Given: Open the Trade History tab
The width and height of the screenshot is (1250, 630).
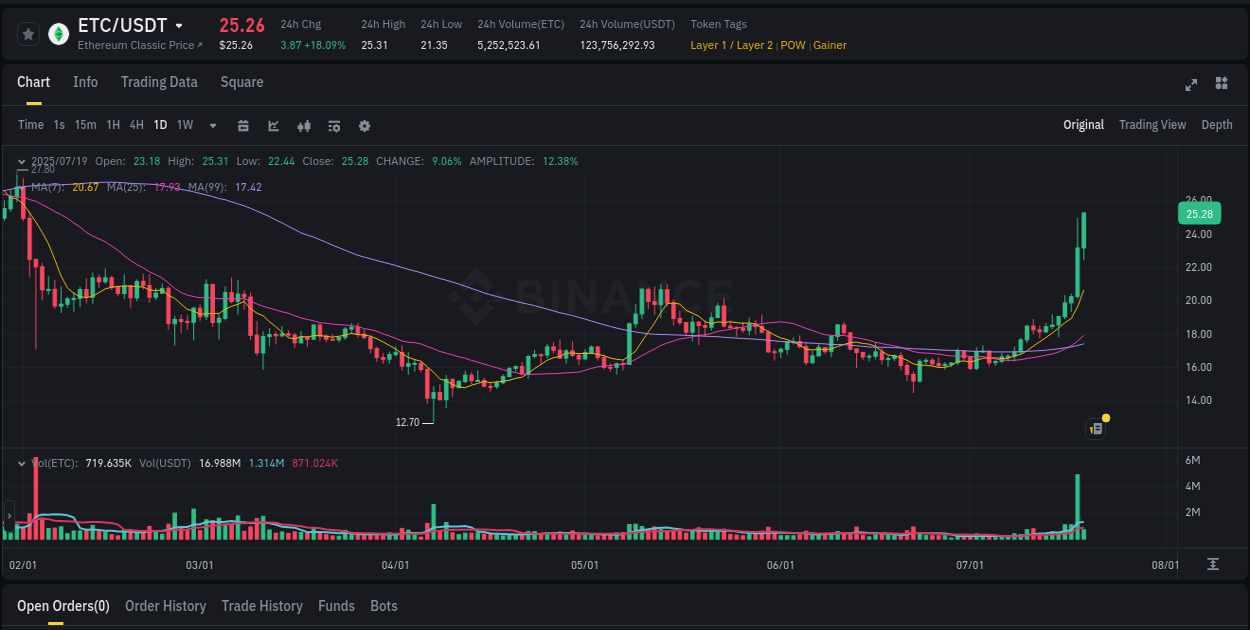Looking at the screenshot, I should pyautogui.click(x=262, y=606).
